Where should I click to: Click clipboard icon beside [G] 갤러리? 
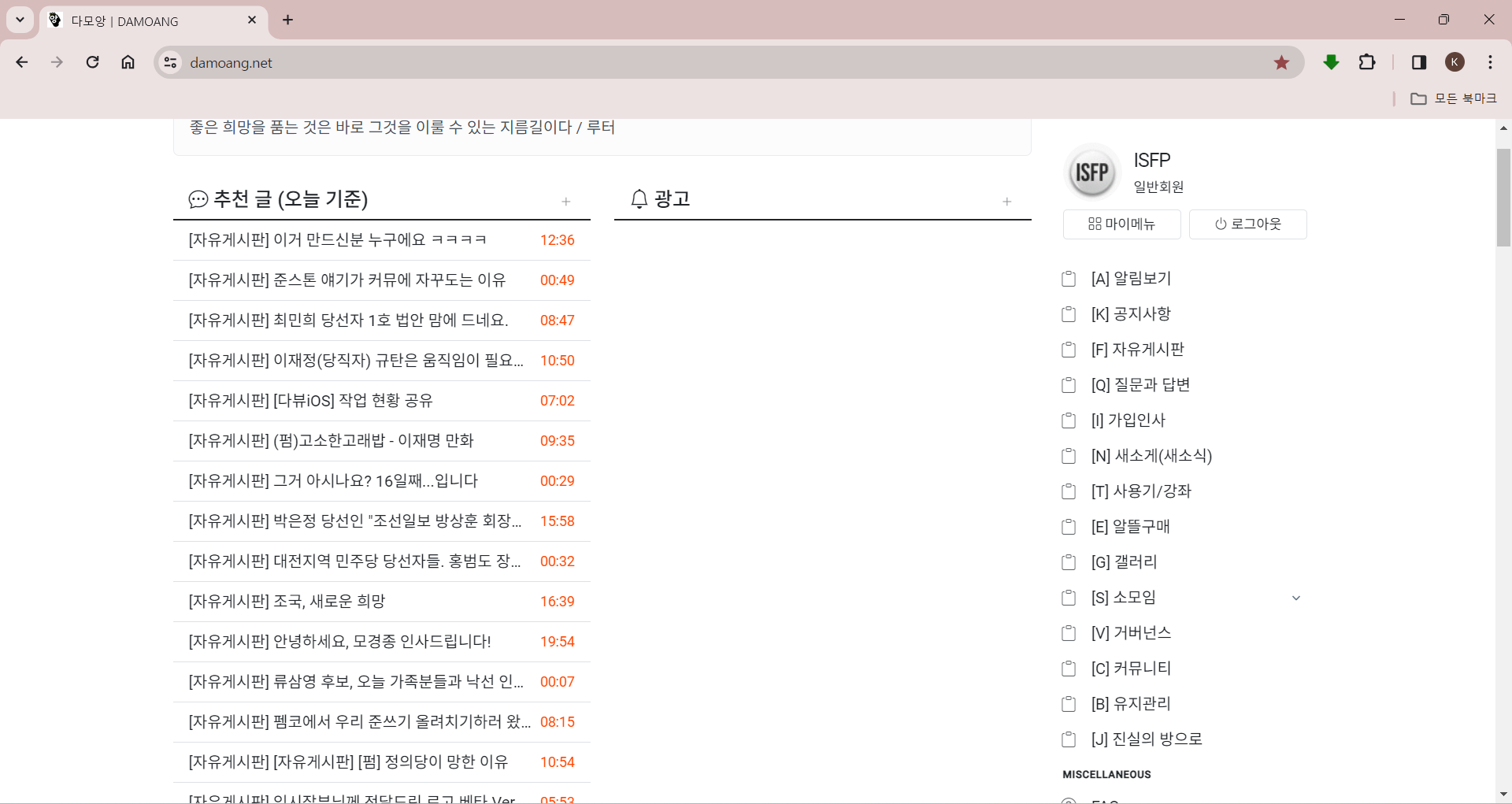coord(1069,562)
